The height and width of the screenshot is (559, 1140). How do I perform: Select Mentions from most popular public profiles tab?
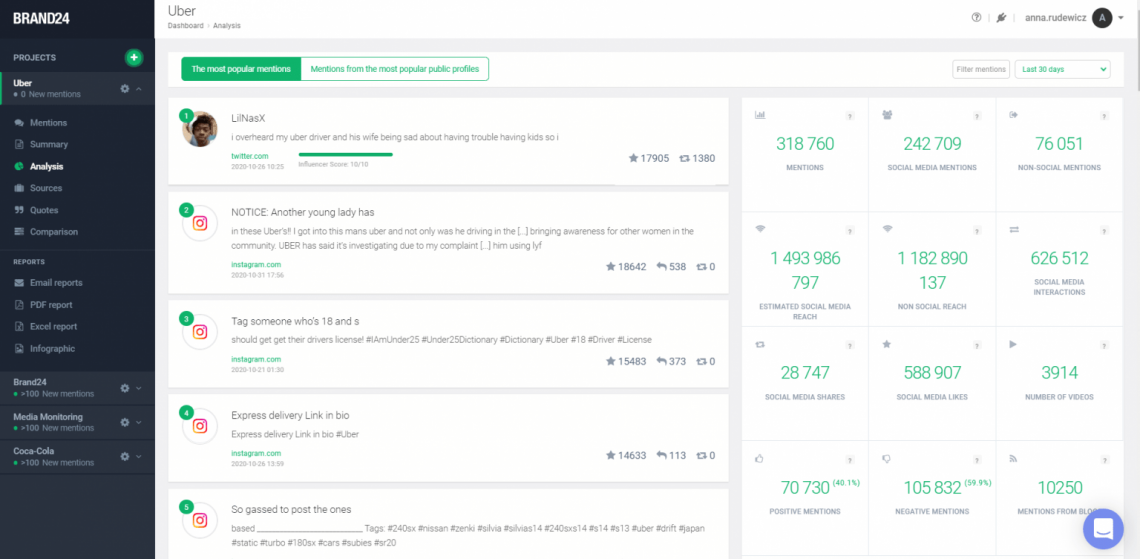click(394, 69)
